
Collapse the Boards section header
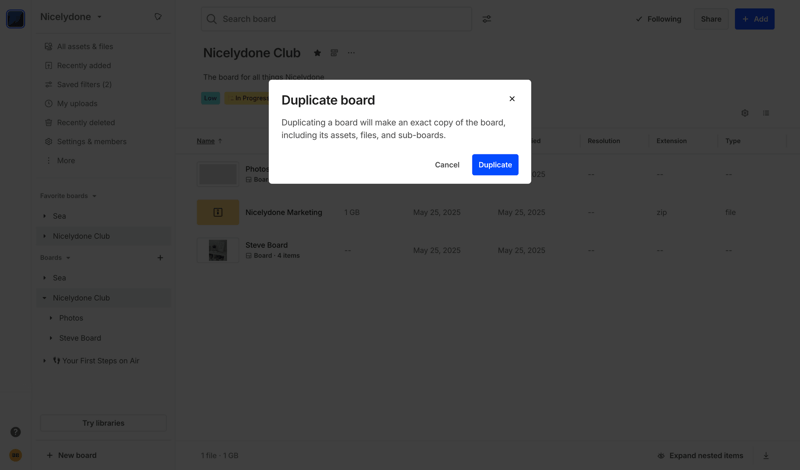point(55,258)
